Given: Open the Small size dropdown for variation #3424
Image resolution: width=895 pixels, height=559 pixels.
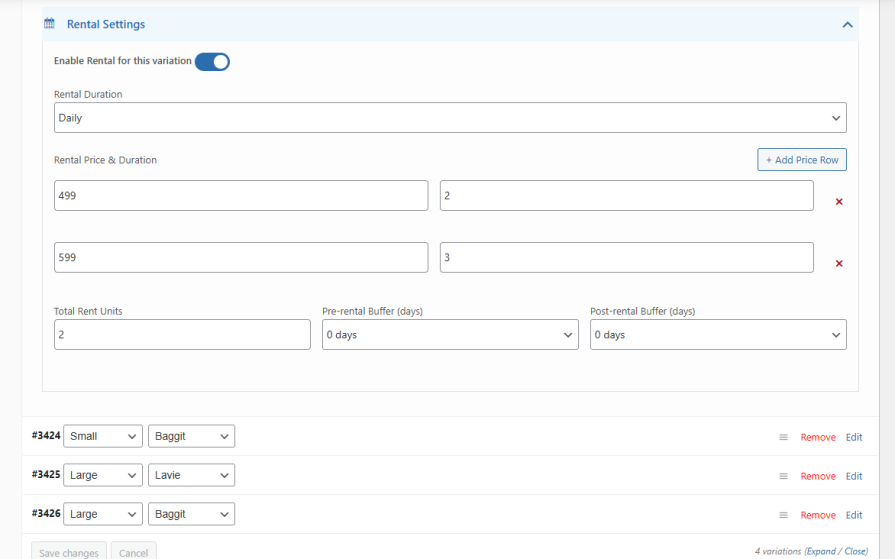Looking at the screenshot, I should pos(103,436).
